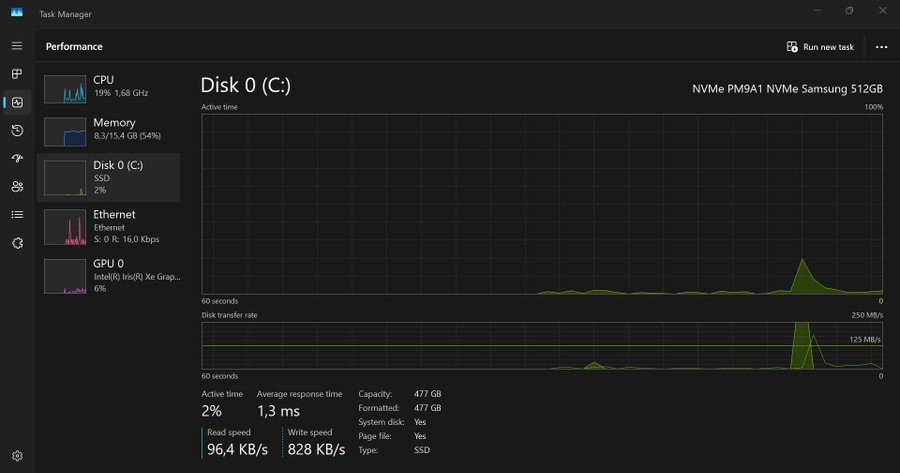Image resolution: width=900 pixels, height=473 pixels.
Task: Select the Performance page icon
Action: [17, 102]
